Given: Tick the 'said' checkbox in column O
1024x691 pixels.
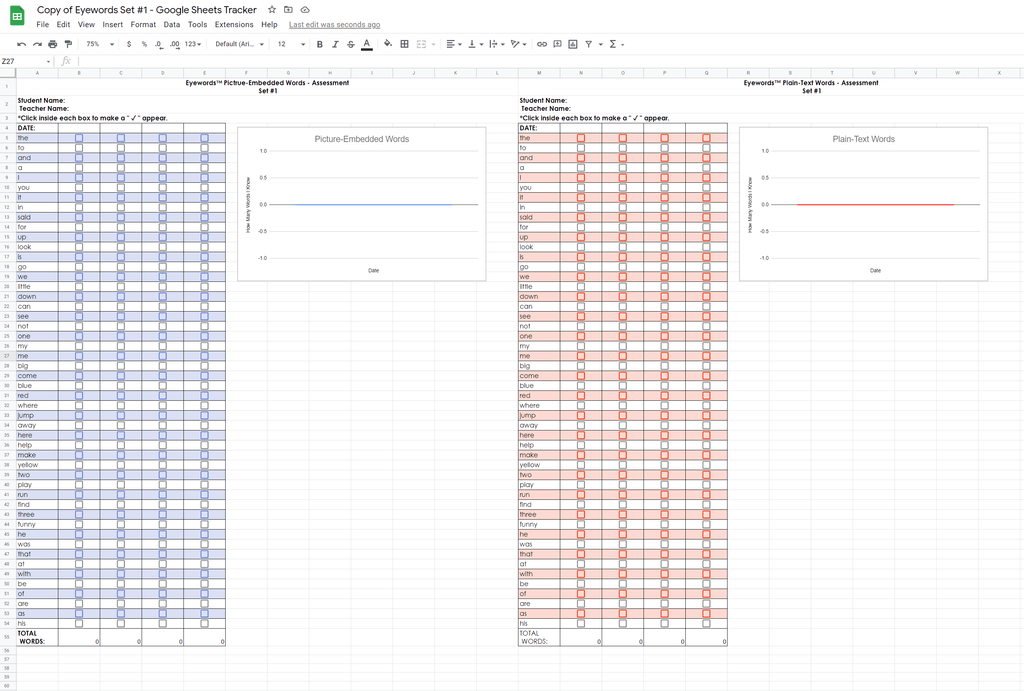Looking at the screenshot, I should pos(622,217).
